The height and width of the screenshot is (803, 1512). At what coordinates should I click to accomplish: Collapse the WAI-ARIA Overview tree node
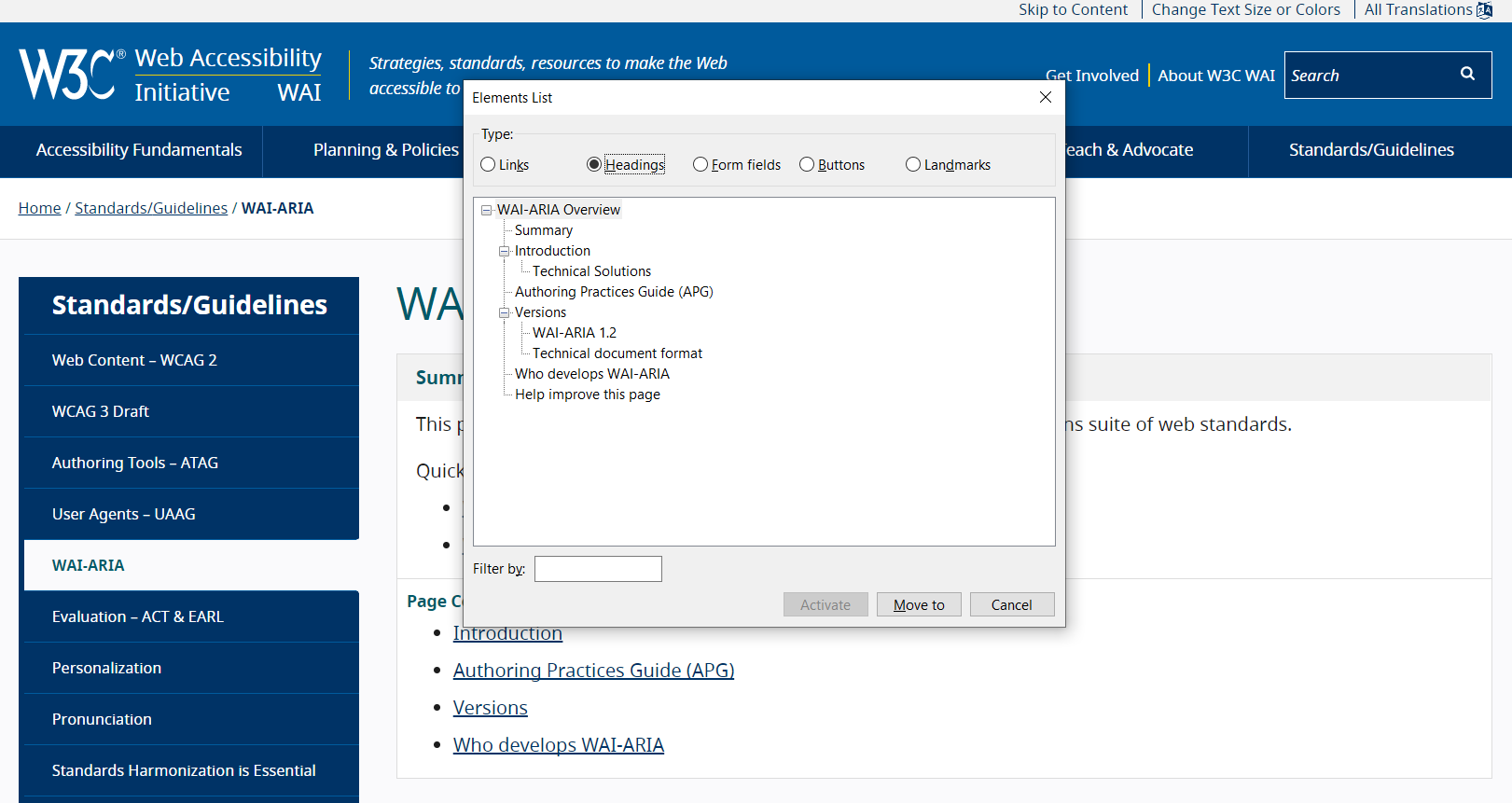pos(486,210)
